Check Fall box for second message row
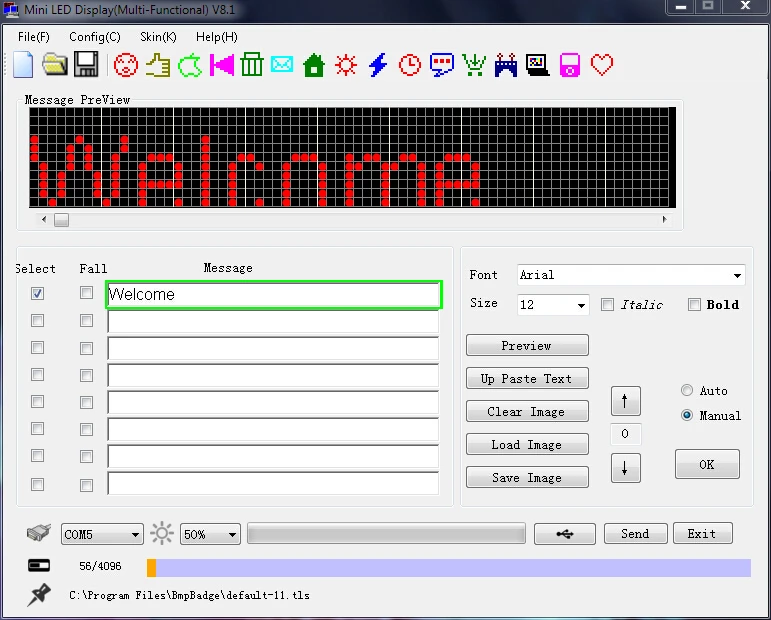 pyautogui.click(x=87, y=321)
